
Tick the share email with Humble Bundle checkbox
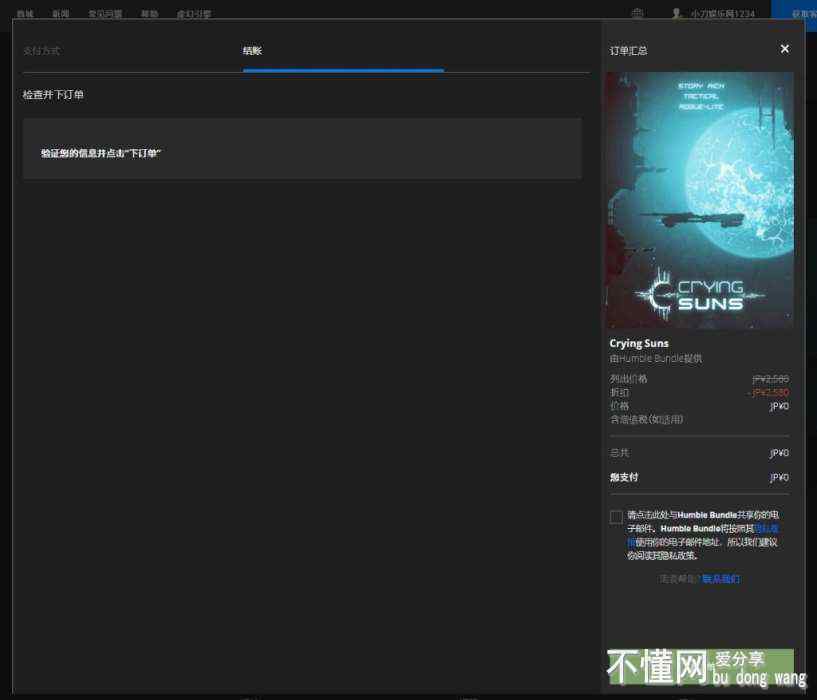pyautogui.click(x=616, y=517)
